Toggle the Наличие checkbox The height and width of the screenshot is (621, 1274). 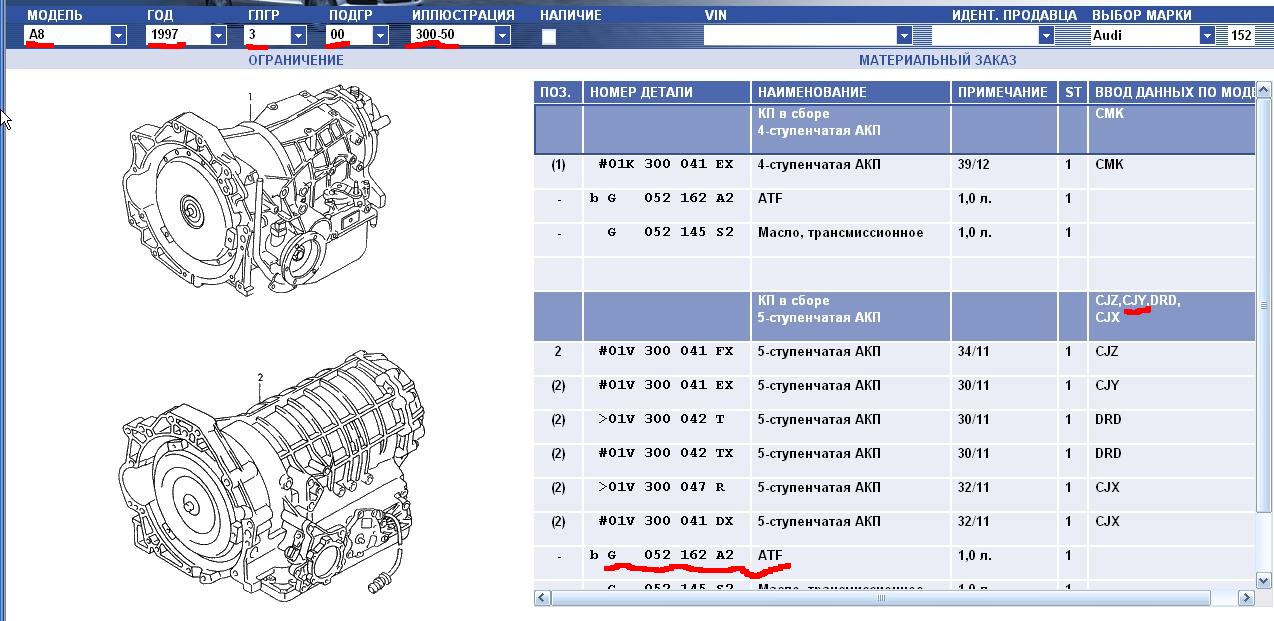click(x=548, y=36)
